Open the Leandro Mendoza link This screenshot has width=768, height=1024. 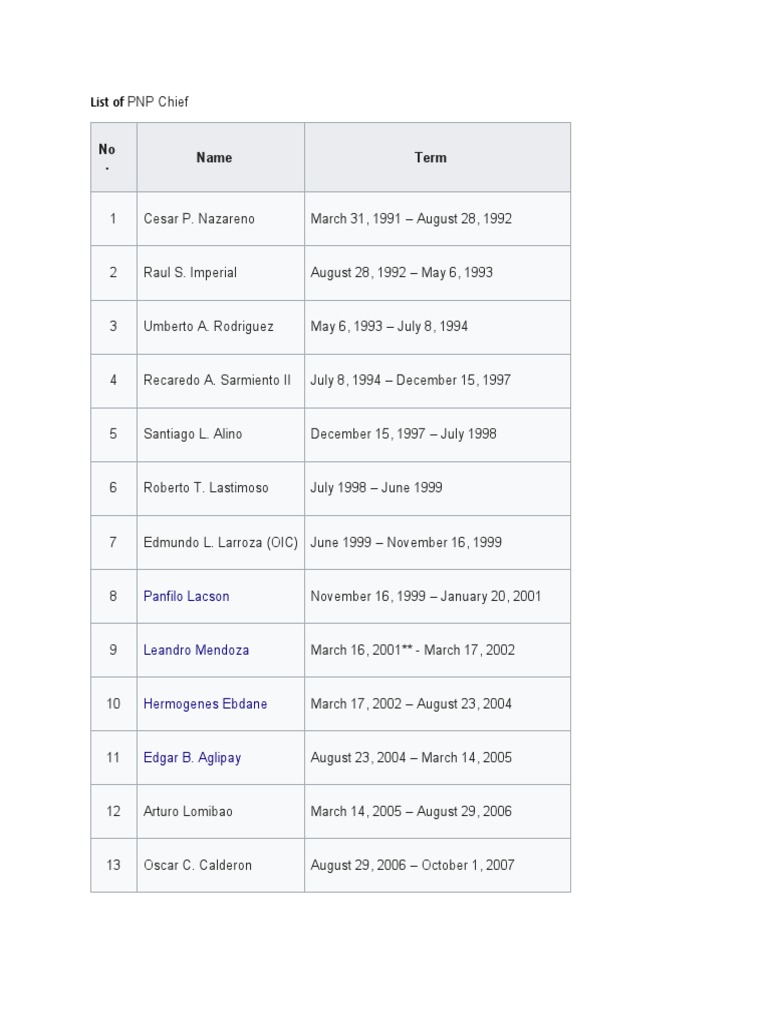point(196,650)
